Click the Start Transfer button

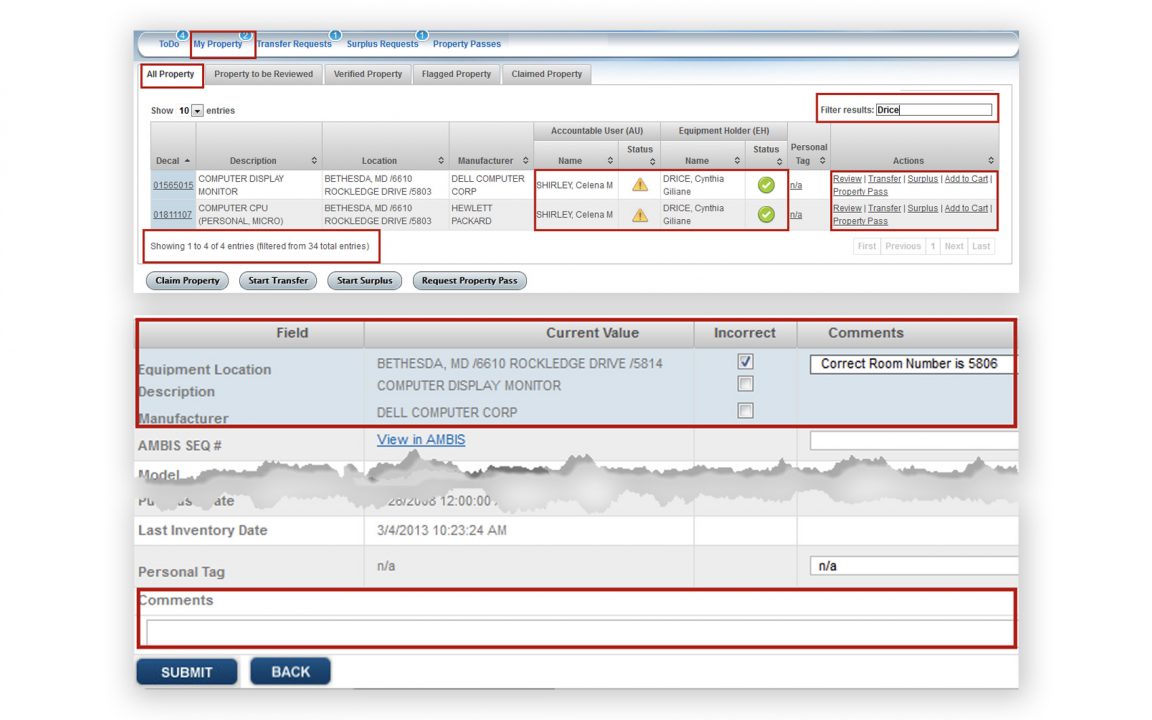click(278, 281)
